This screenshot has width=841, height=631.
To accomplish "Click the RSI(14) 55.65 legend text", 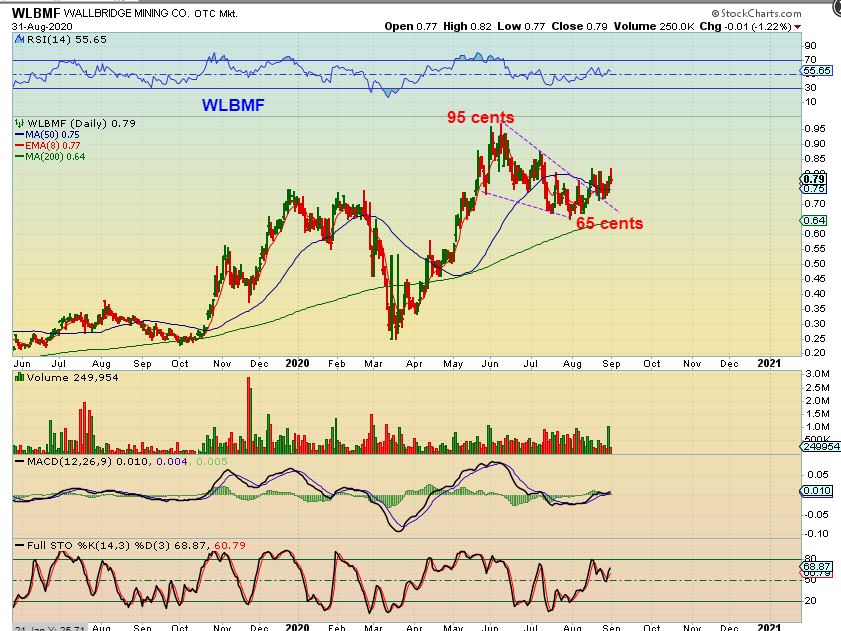I will tap(67, 39).
